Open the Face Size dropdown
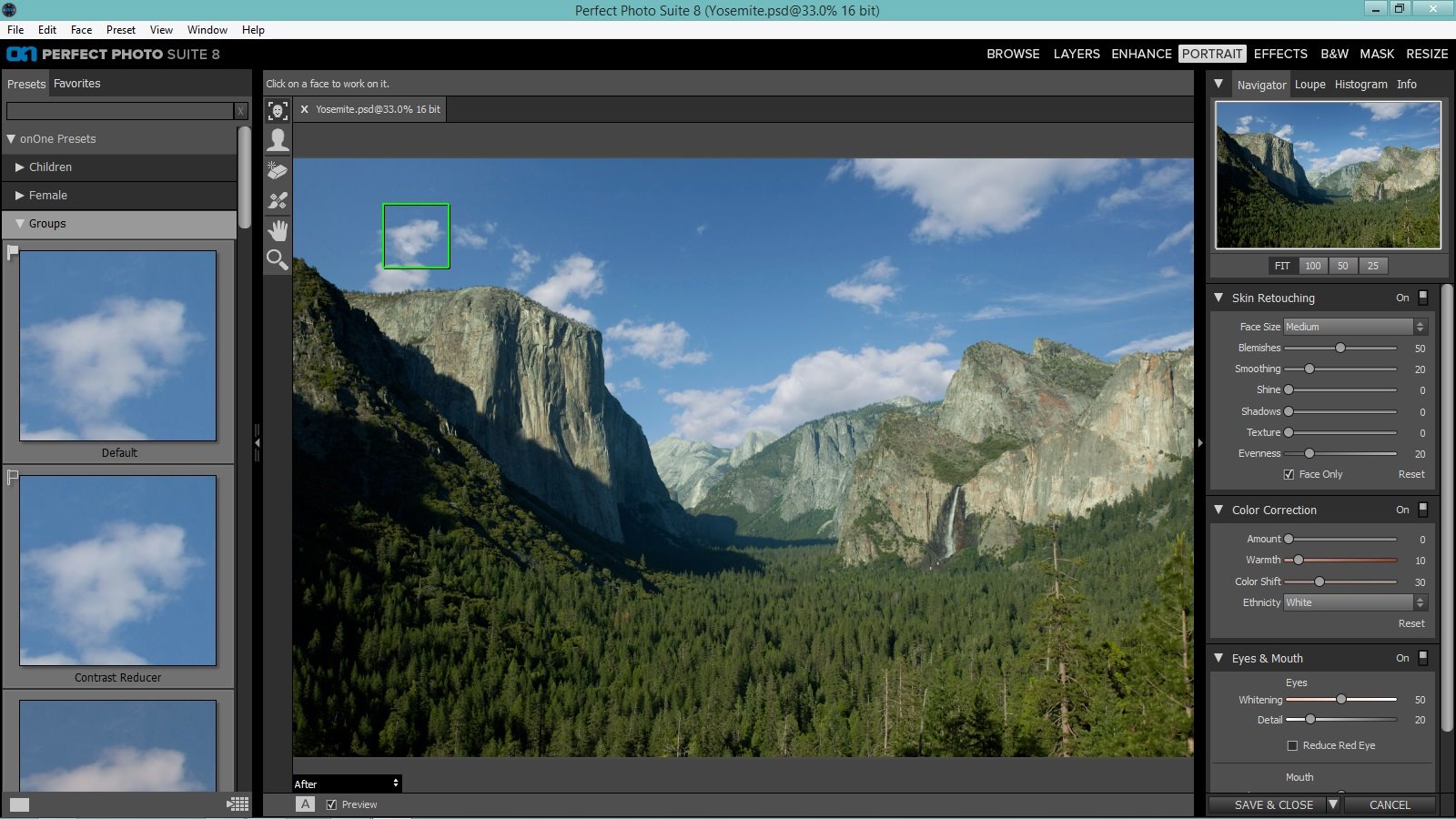The image size is (1456, 819). click(x=1355, y=327)
